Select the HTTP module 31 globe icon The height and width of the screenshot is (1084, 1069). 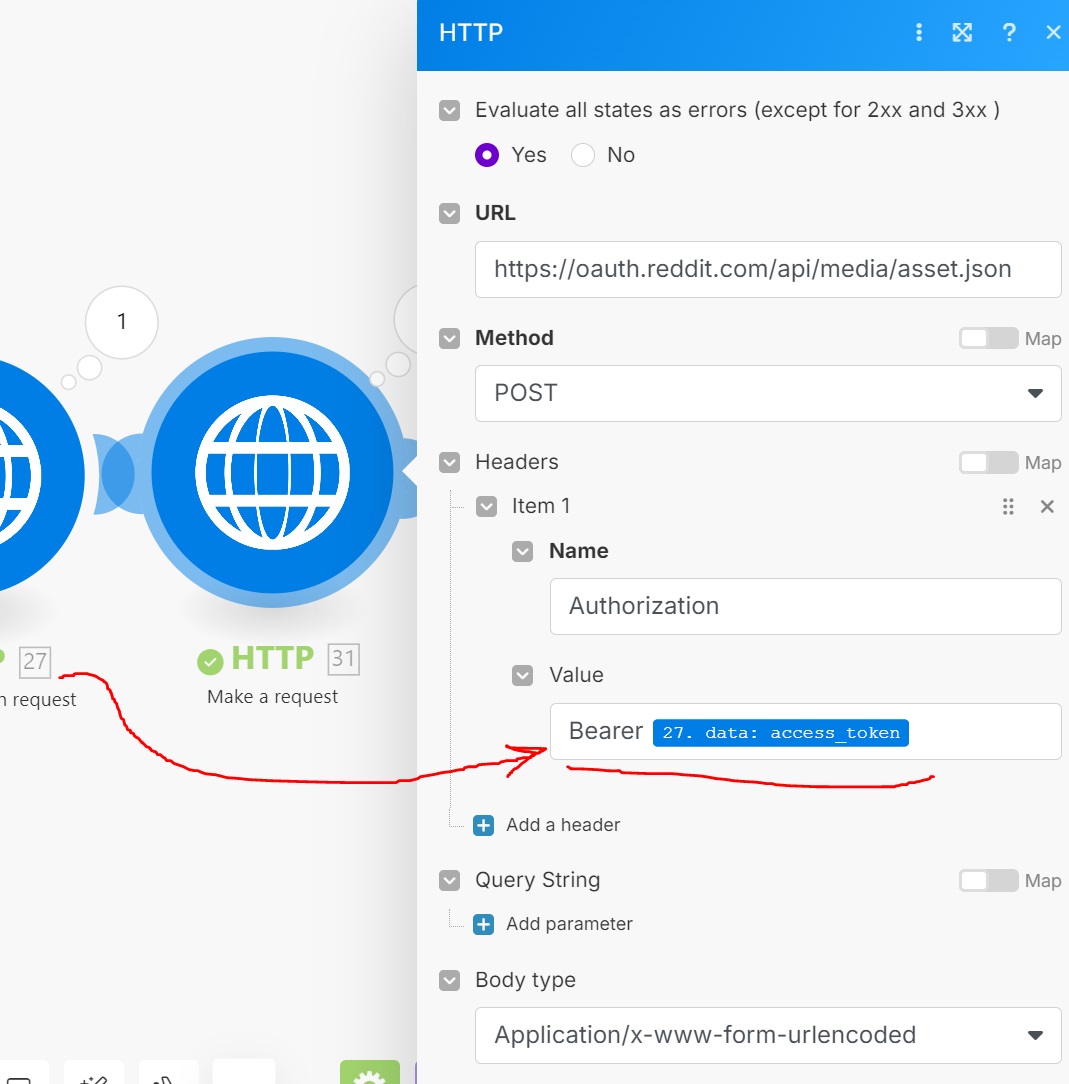pyautogui.click(x=272, y=472)
